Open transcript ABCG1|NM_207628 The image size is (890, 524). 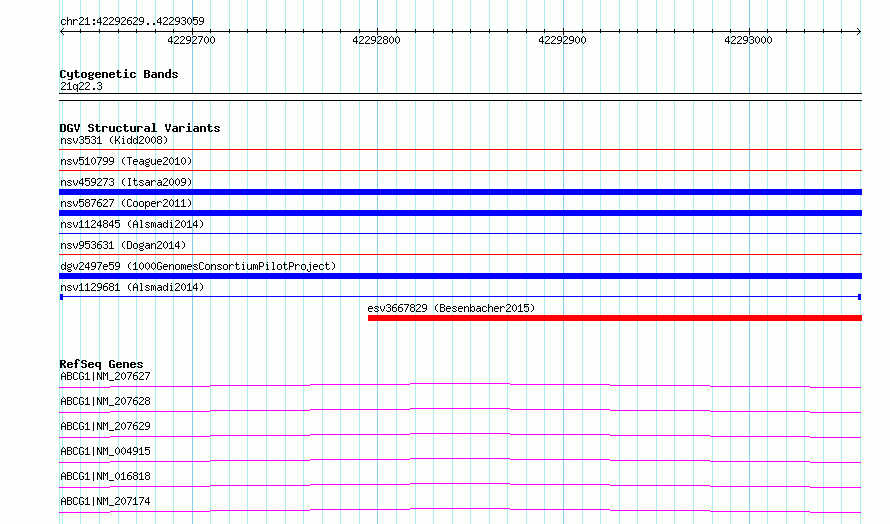pos(105,401)
